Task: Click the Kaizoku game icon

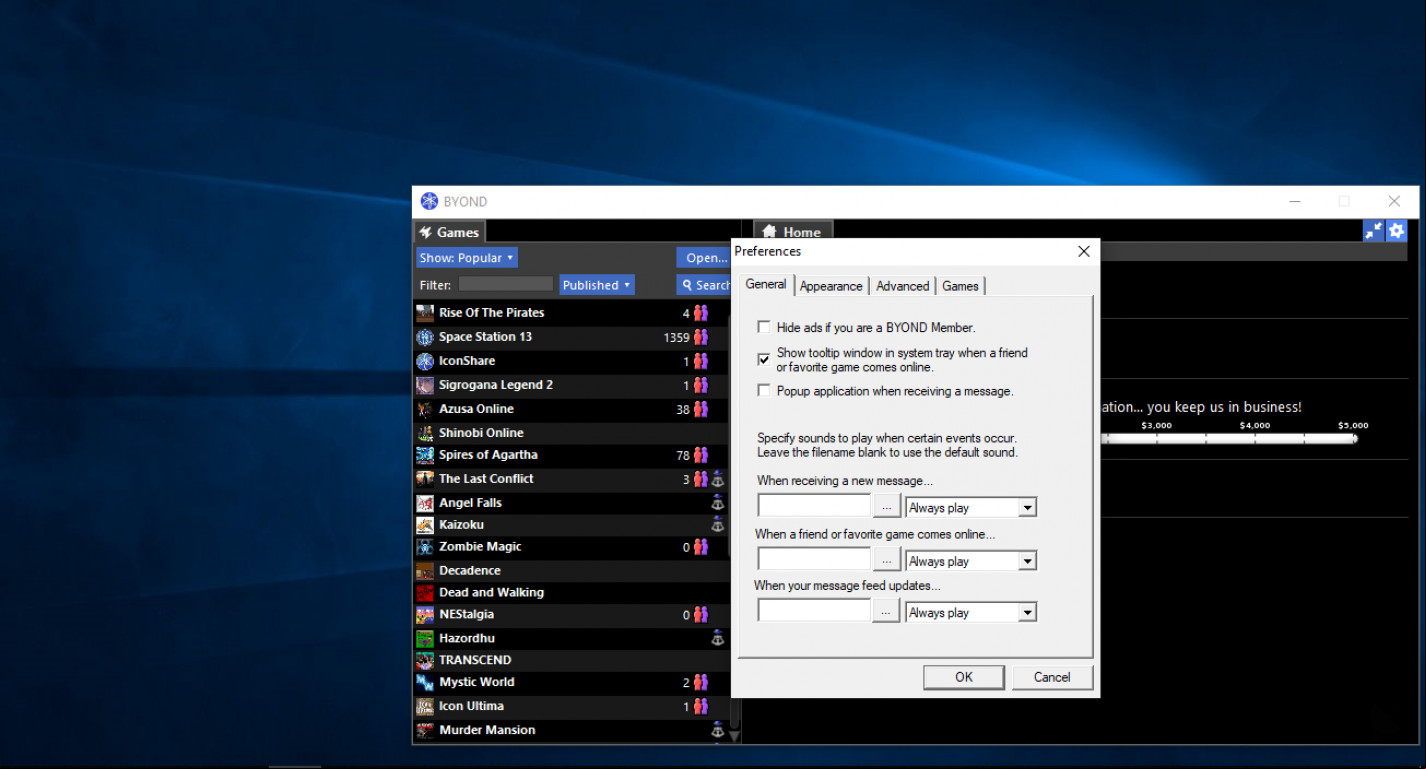Action: [425, 525]
